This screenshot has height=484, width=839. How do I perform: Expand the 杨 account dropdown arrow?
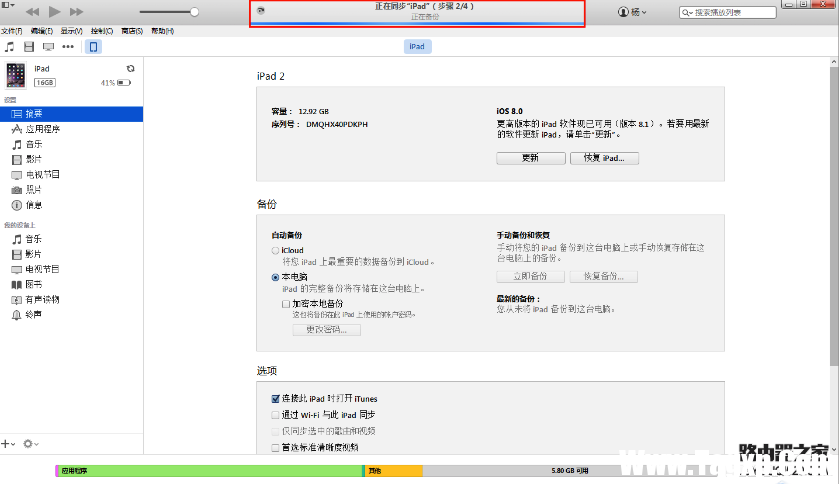click(x=644, y=12)
